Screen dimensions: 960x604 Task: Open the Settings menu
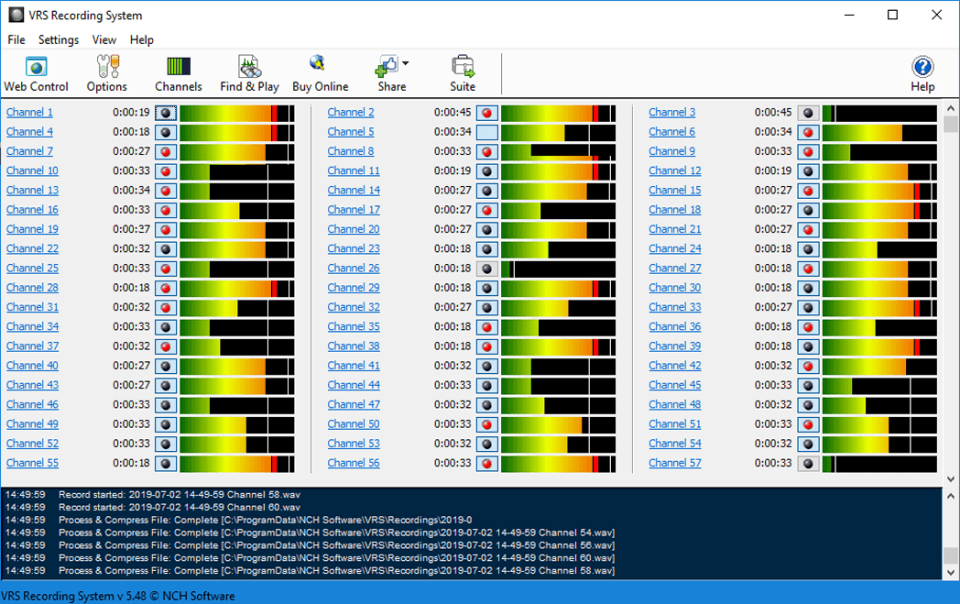58,40
